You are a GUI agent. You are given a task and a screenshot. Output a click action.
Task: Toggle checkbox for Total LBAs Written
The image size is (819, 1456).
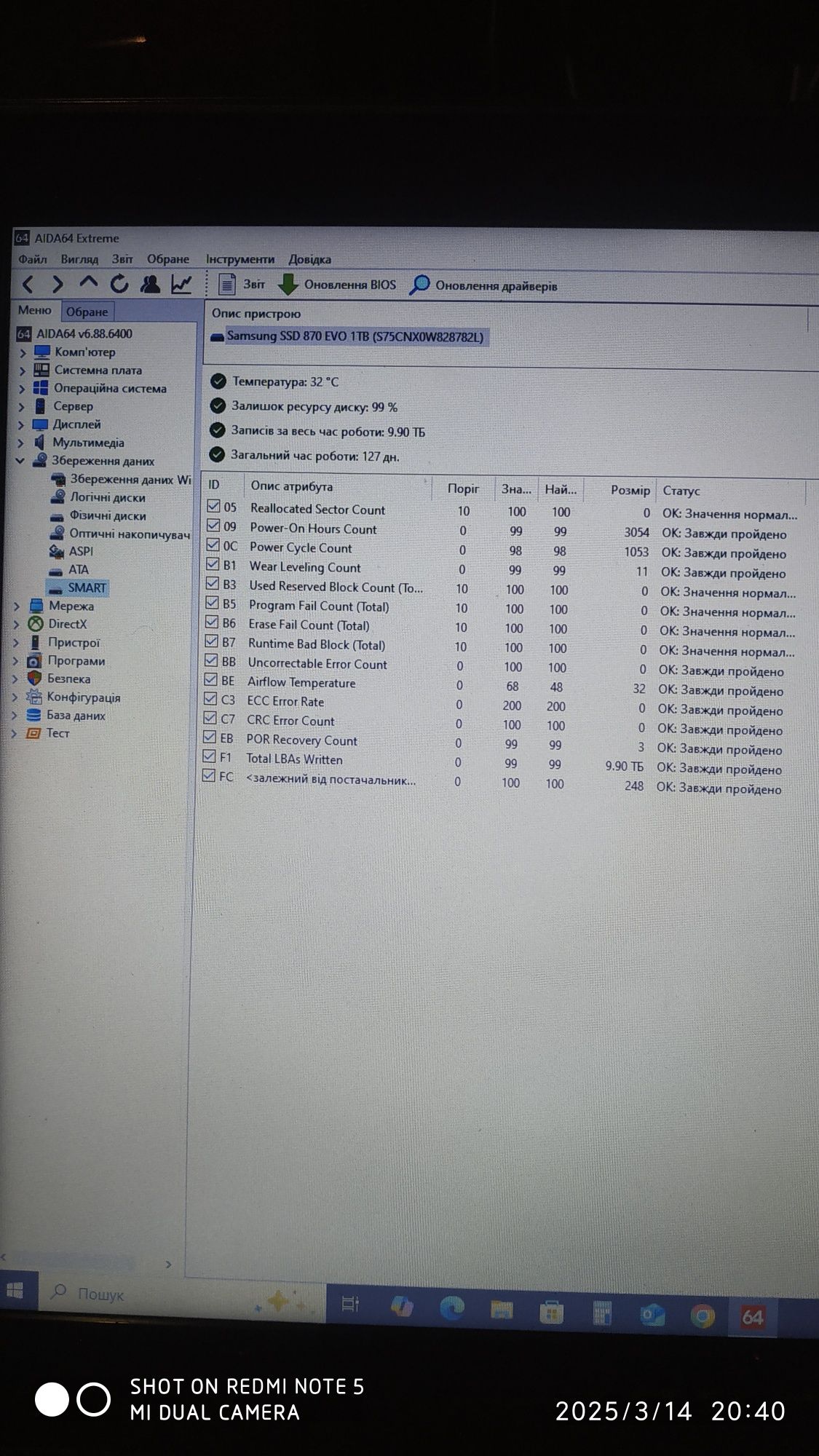[x=209, y=757]
